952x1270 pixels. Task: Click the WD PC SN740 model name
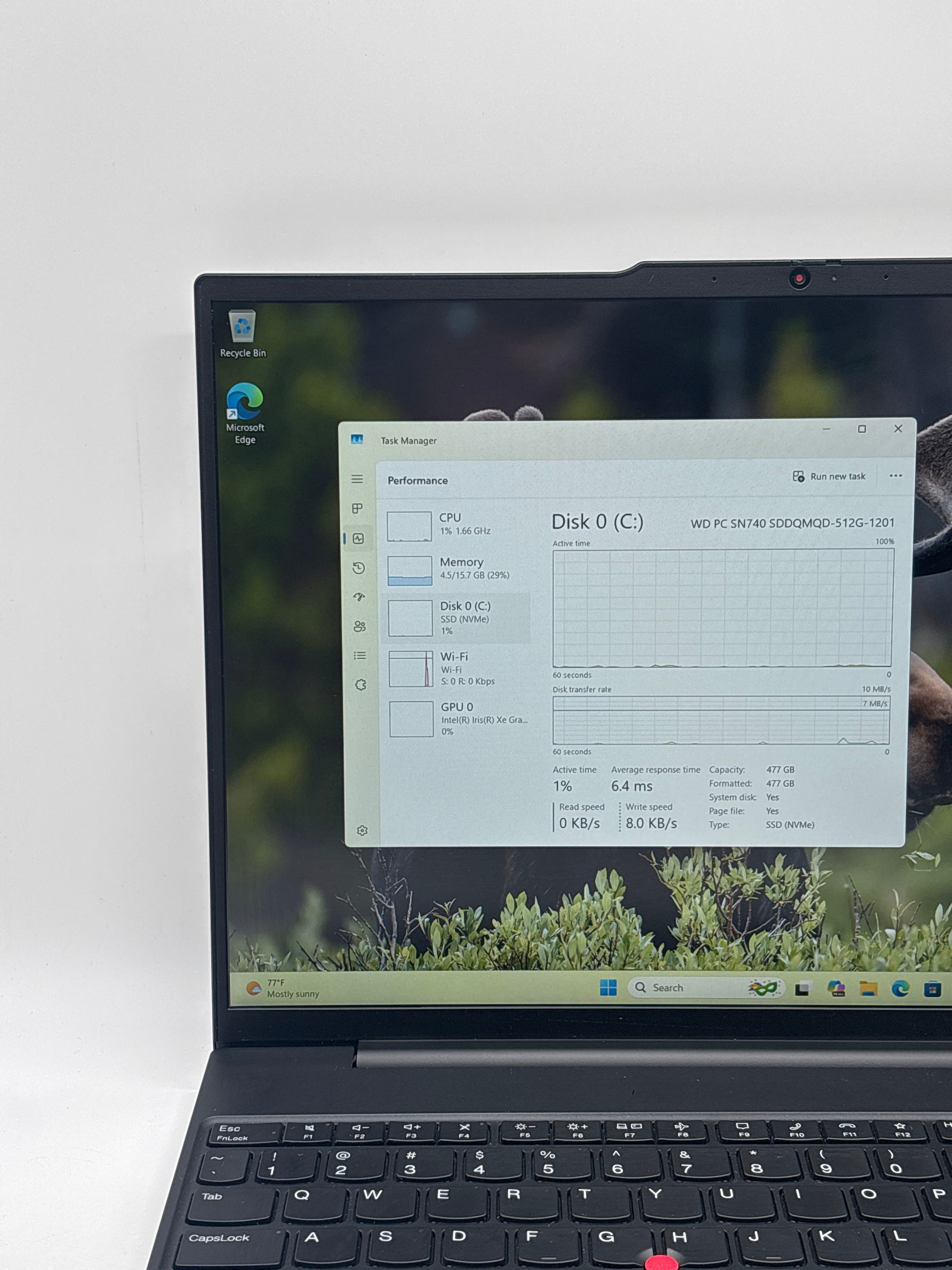(792, 523)
